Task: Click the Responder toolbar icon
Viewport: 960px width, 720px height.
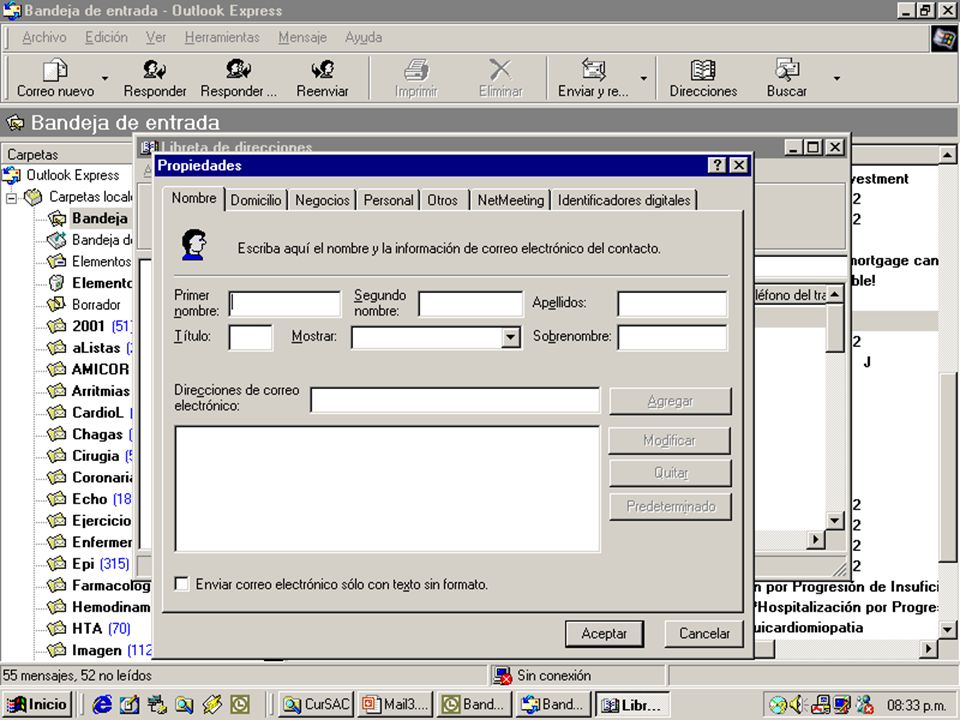Action: pyautogui.click(x=154, y=70)
